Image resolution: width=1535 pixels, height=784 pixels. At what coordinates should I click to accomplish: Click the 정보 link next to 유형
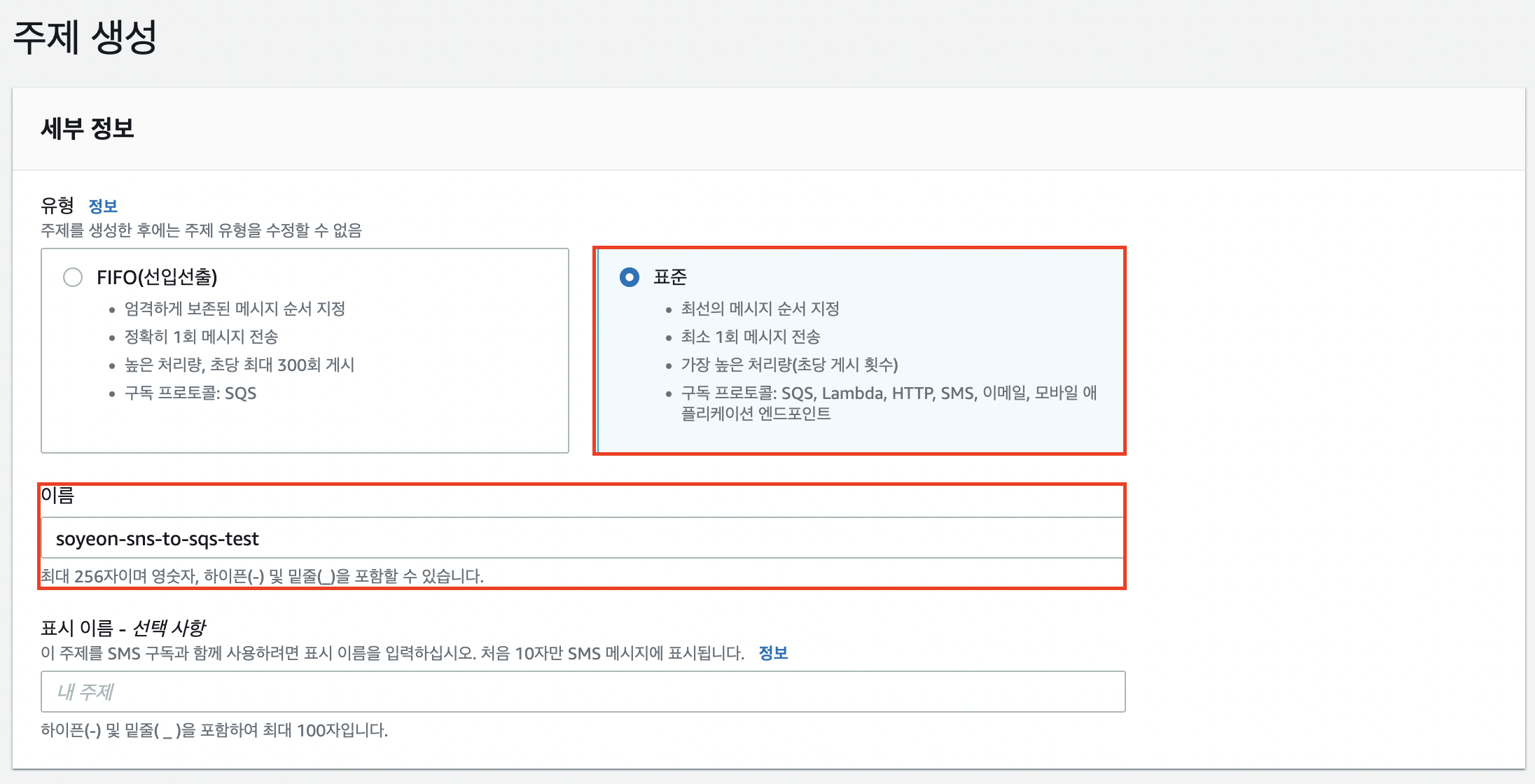click(x=103, y=206)
